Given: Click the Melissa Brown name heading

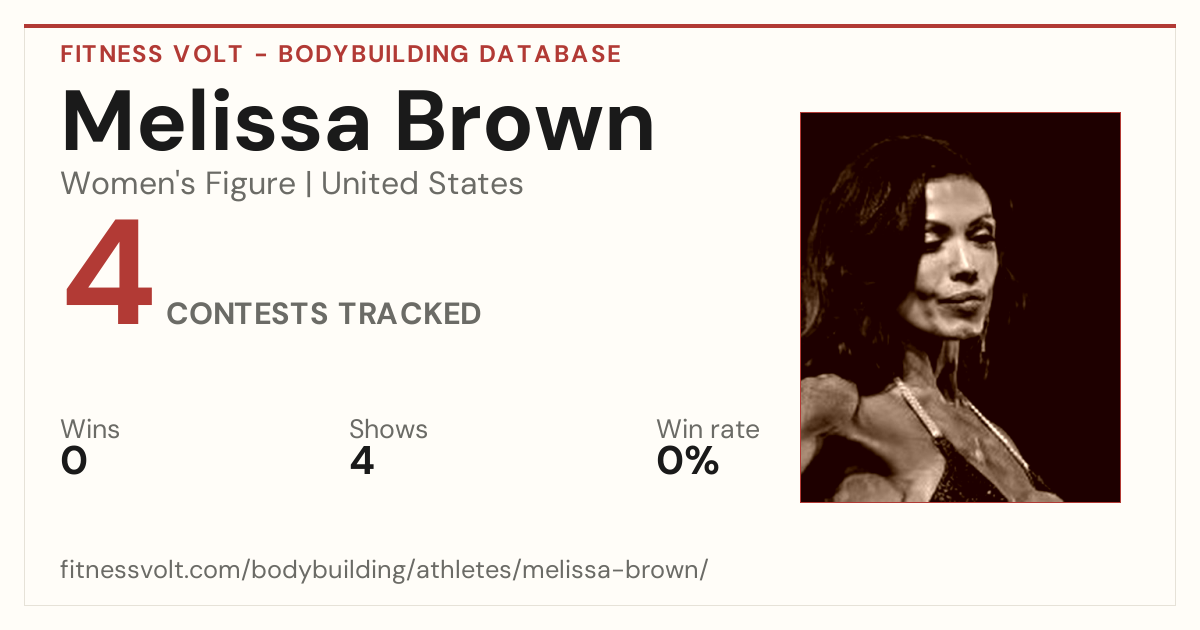Looking at the screenshot, I should (358, 122).
